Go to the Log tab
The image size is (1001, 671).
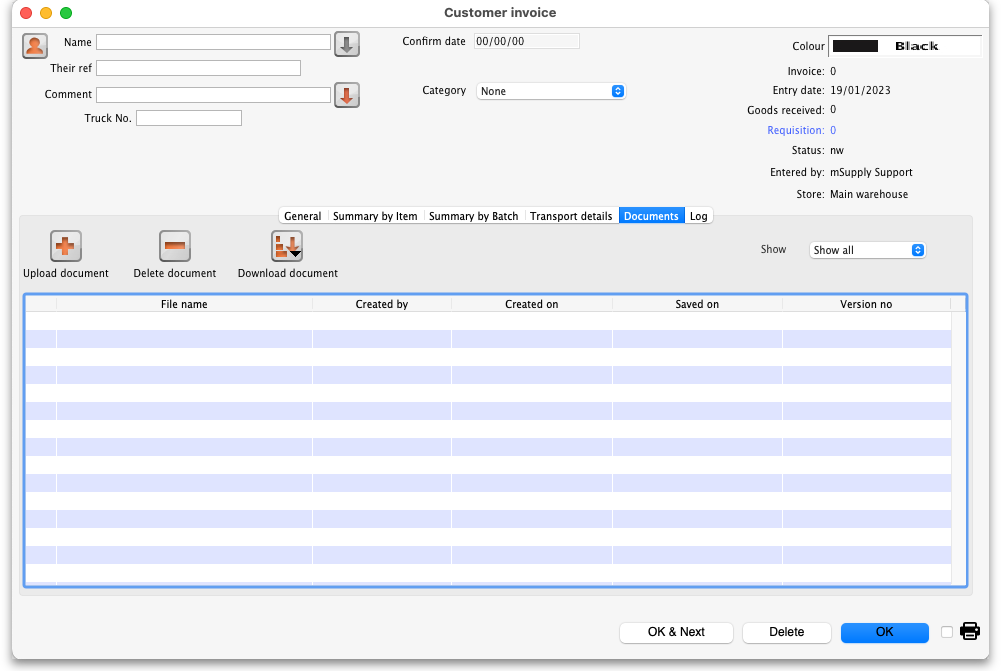[x=698, y=216]
